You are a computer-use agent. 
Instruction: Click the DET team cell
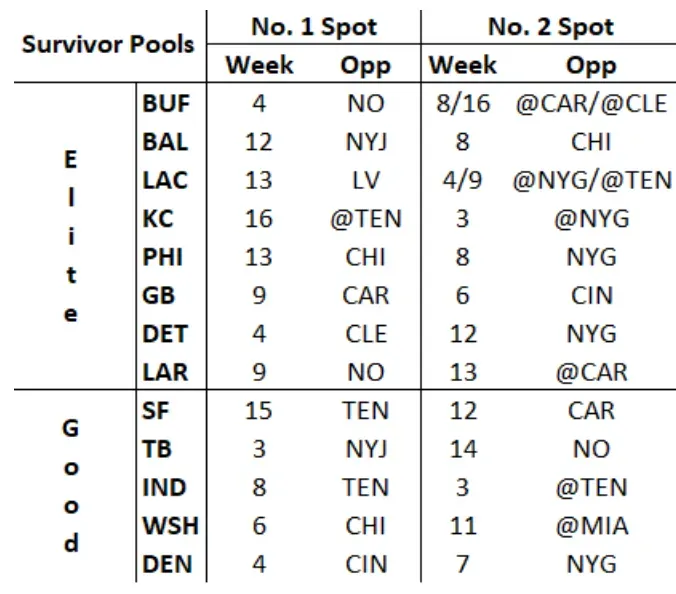tap(165, 333)
